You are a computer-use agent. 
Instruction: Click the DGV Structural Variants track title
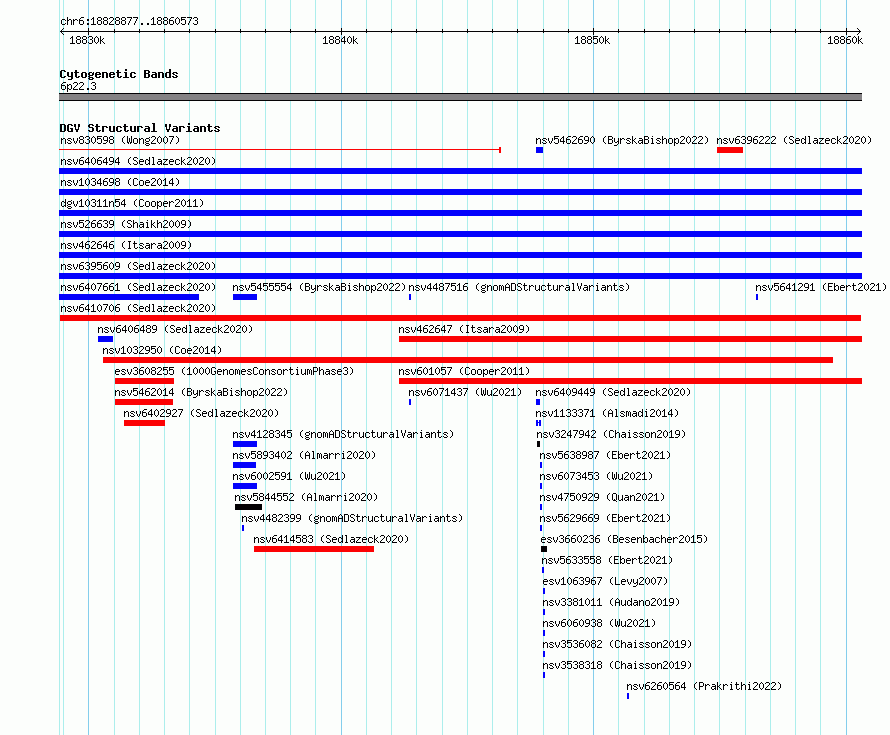coord(140,128)
